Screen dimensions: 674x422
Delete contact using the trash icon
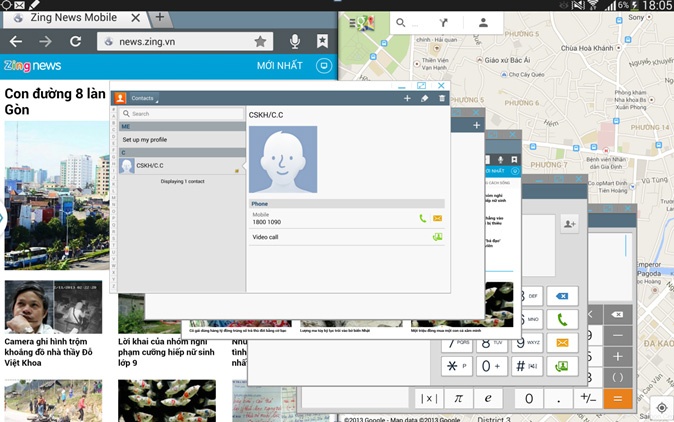pos(442,98)
